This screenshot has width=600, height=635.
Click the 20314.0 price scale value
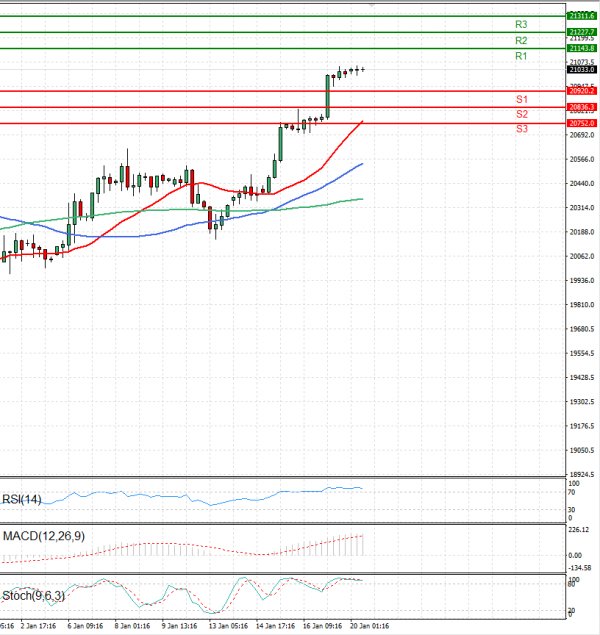[x=582, y=208]
